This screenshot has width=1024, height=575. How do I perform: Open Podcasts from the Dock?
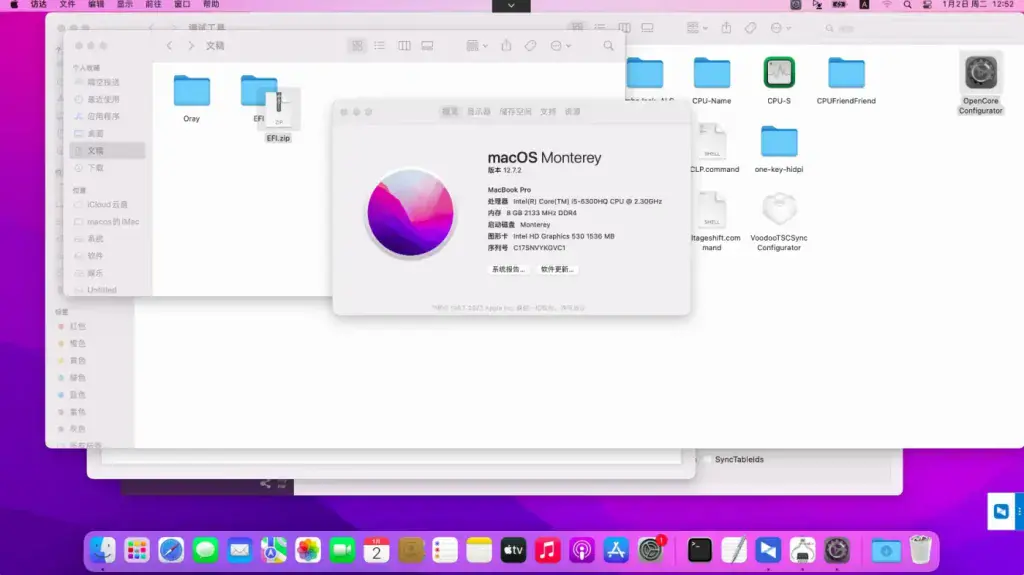[x=582, y=550]
